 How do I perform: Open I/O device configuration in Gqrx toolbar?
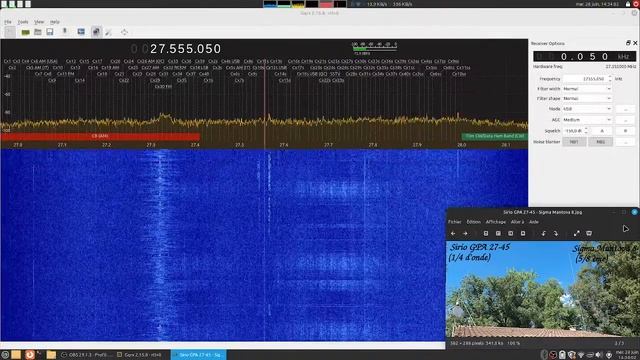25,32
